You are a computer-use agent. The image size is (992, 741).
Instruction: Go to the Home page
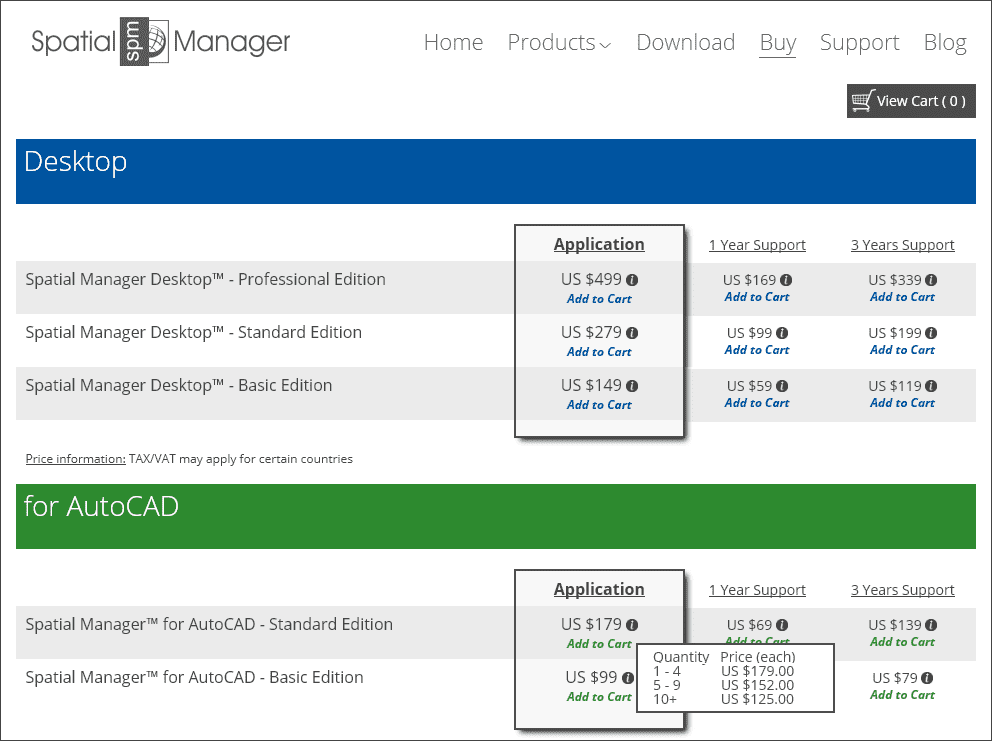pos(453,42)
